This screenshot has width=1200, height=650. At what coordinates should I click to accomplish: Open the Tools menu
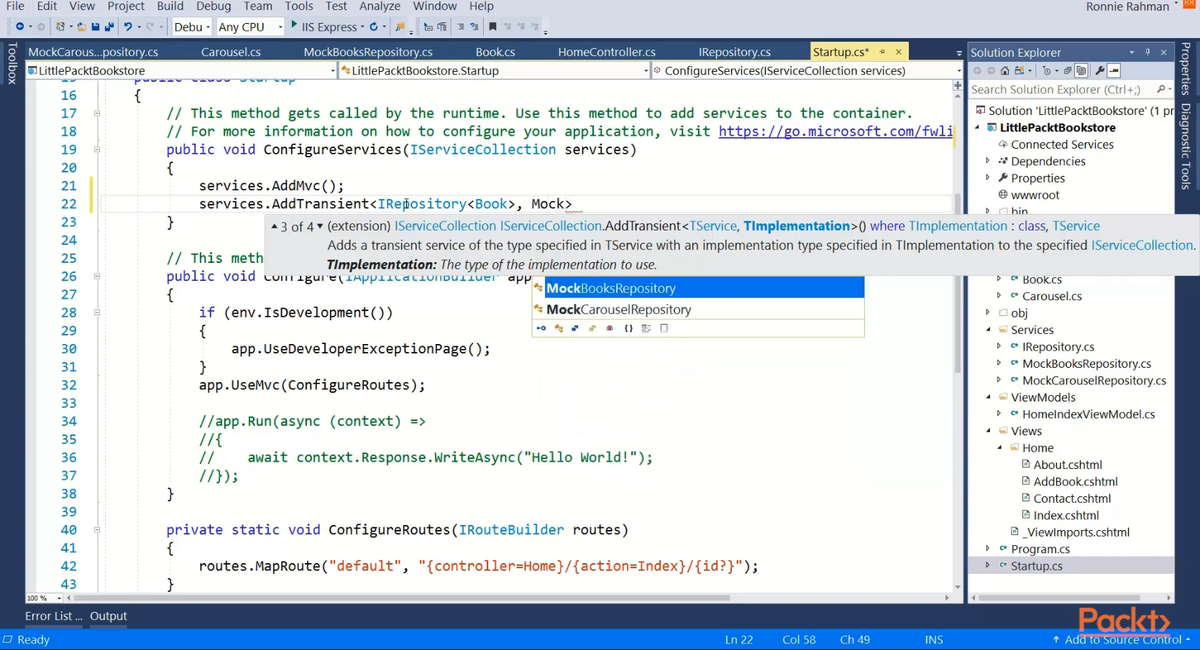(299, 6)
